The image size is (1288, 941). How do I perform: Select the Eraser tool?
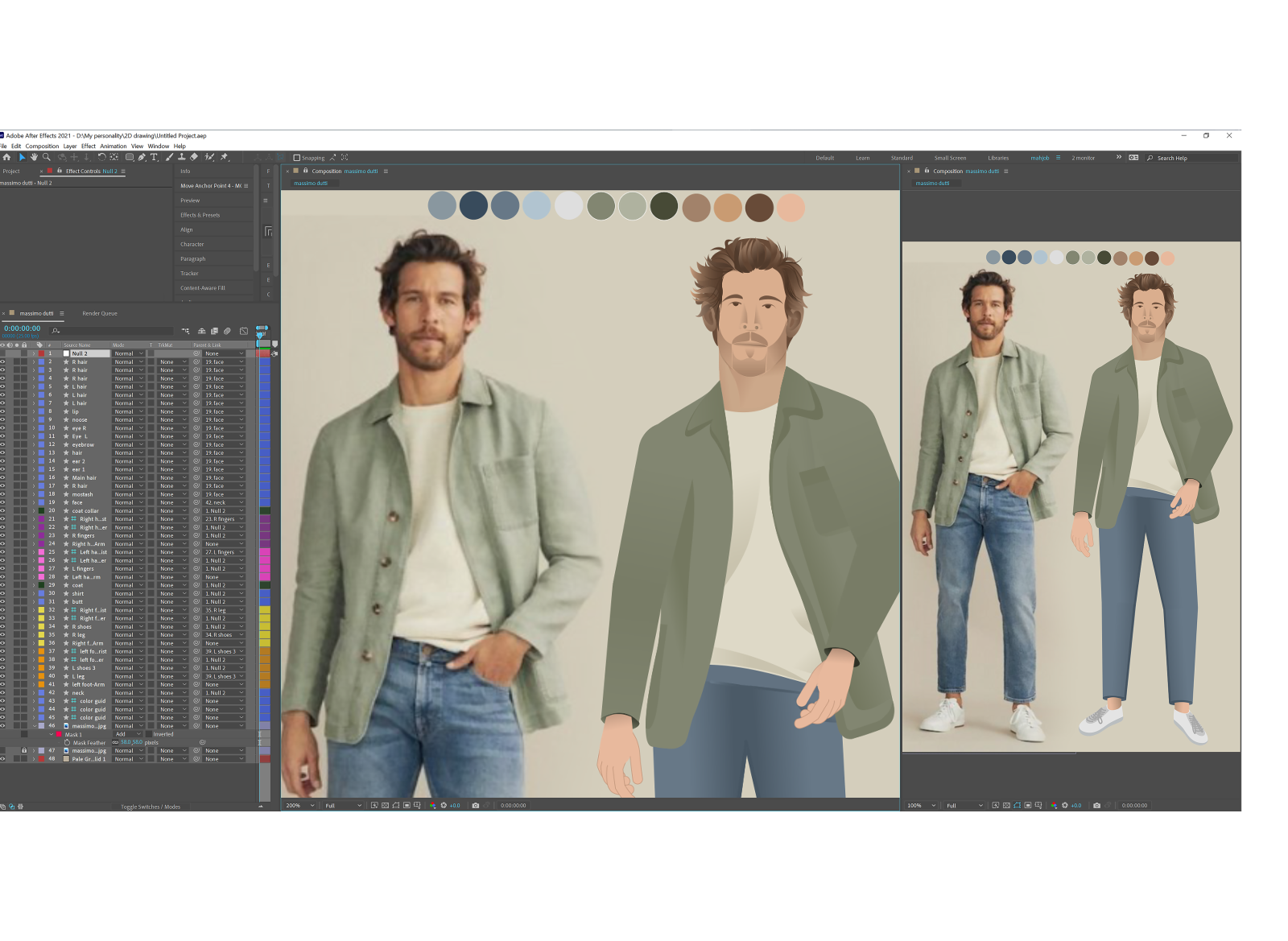click(194, 157)
